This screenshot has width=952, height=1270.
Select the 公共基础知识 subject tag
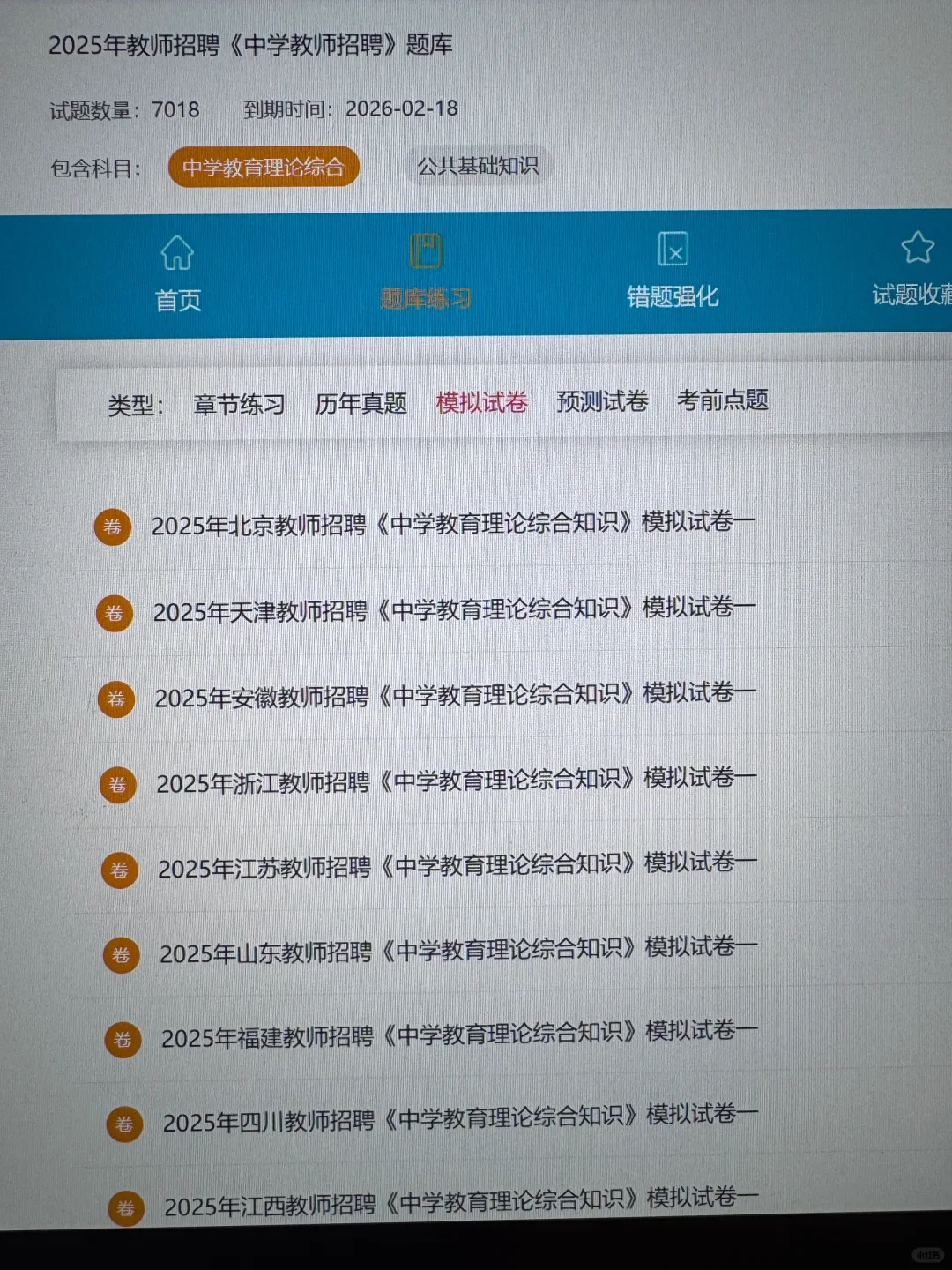[x=479, y=167]
